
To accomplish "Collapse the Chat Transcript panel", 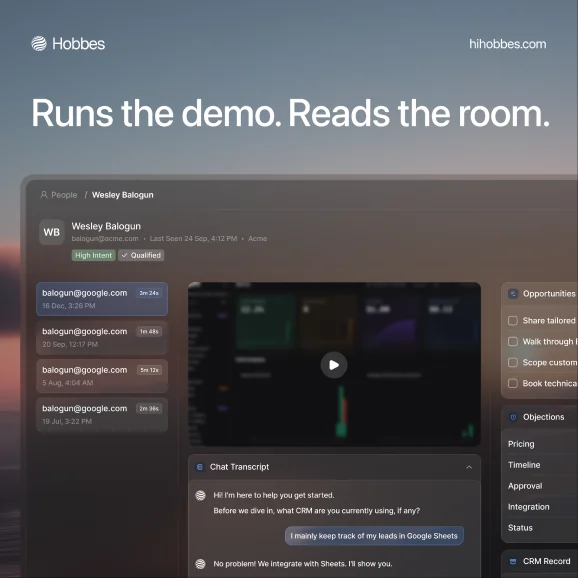I will pyautogui.click(x=469, y=467).
